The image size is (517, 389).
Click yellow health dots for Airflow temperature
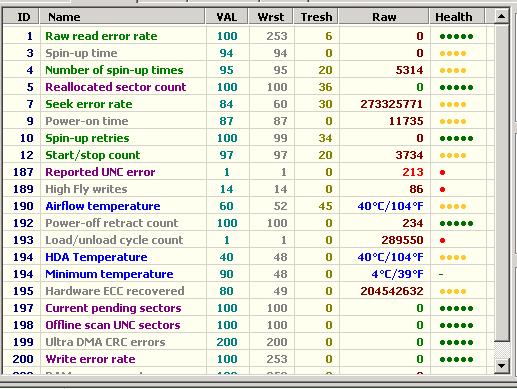(453, 206)
